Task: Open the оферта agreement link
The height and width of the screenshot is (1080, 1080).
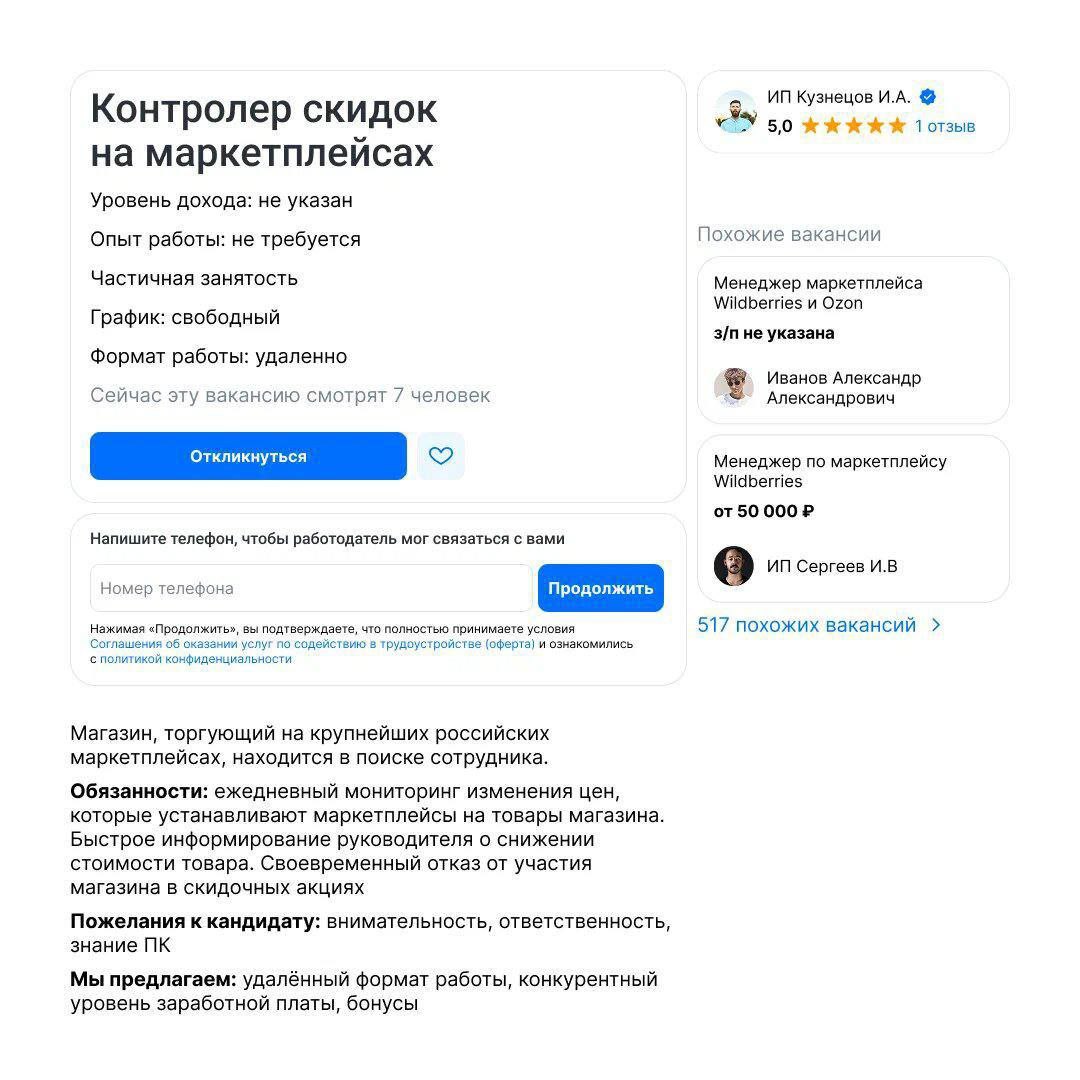Action: pos(312,644)
